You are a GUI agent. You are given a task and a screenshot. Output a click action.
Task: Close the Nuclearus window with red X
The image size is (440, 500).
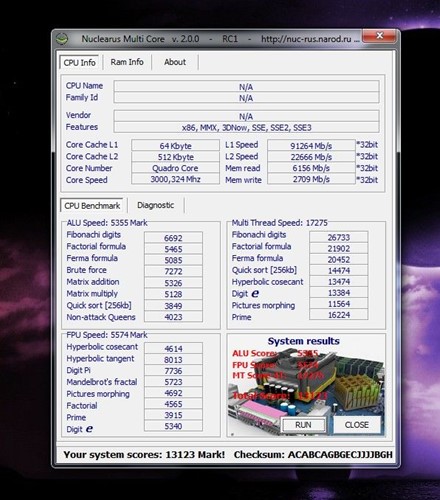[x=379, y=36]
